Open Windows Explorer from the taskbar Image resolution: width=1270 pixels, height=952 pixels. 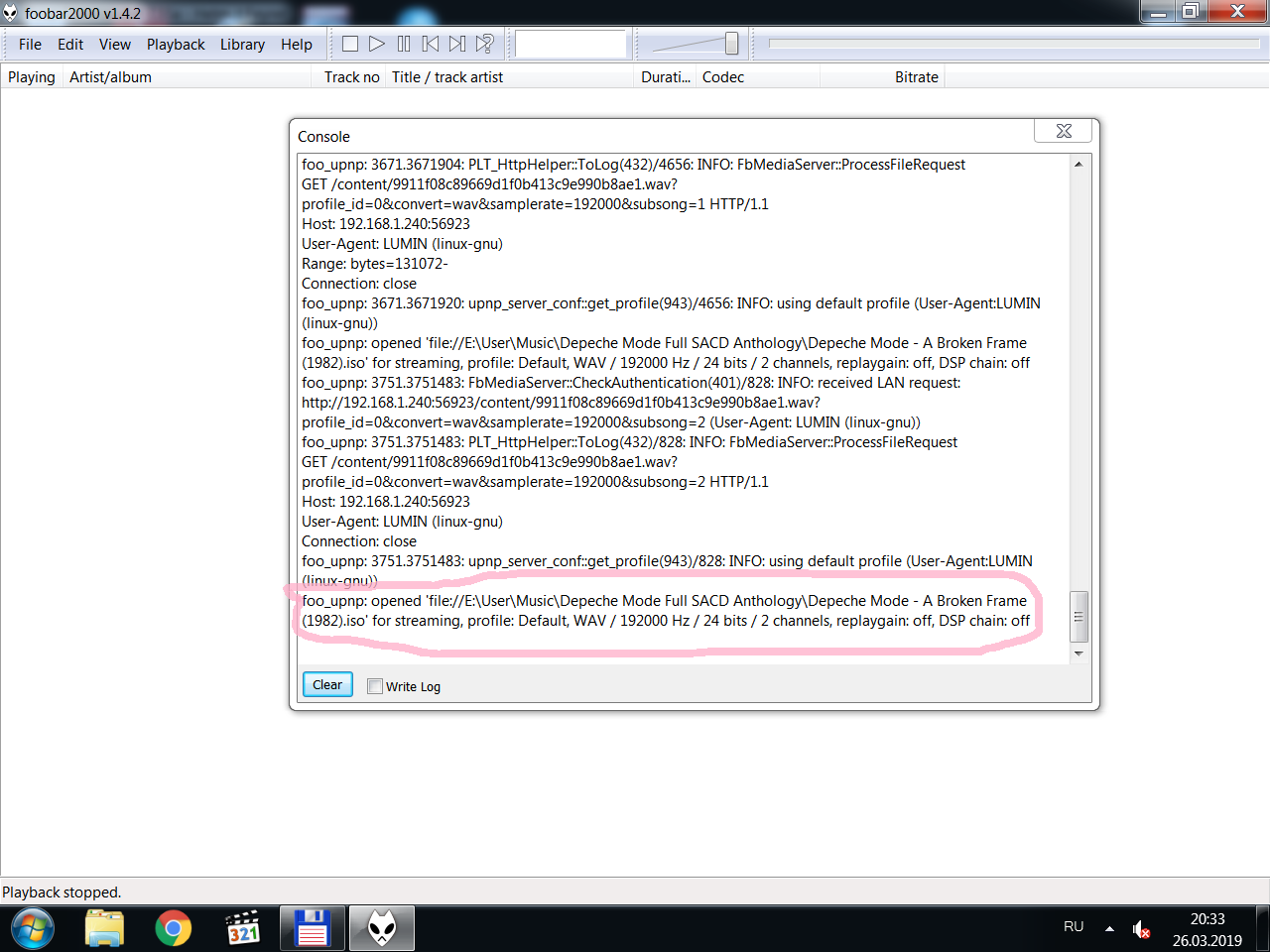tap(104, 929)
